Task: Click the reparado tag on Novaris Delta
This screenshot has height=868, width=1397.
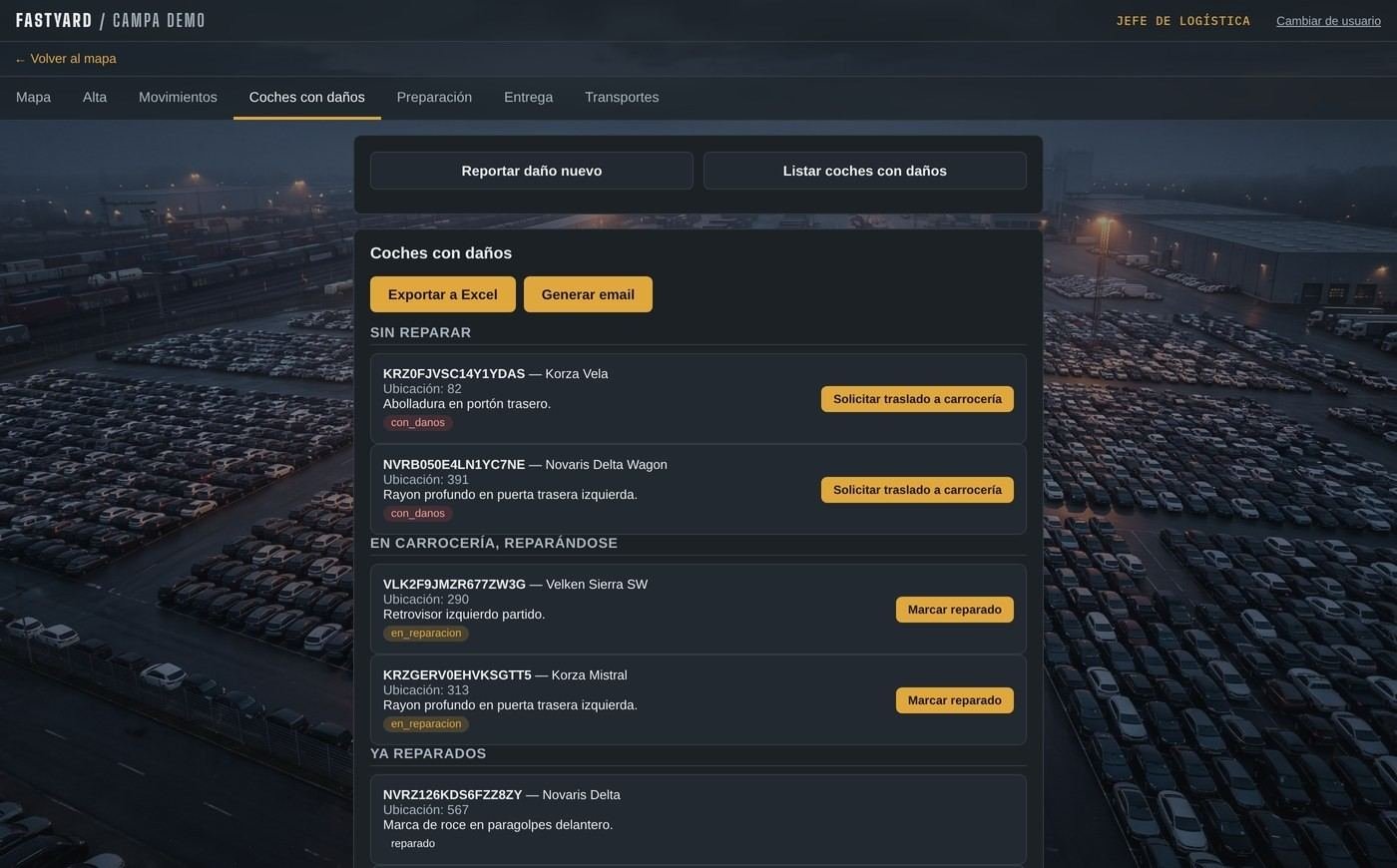Action: 413,844
